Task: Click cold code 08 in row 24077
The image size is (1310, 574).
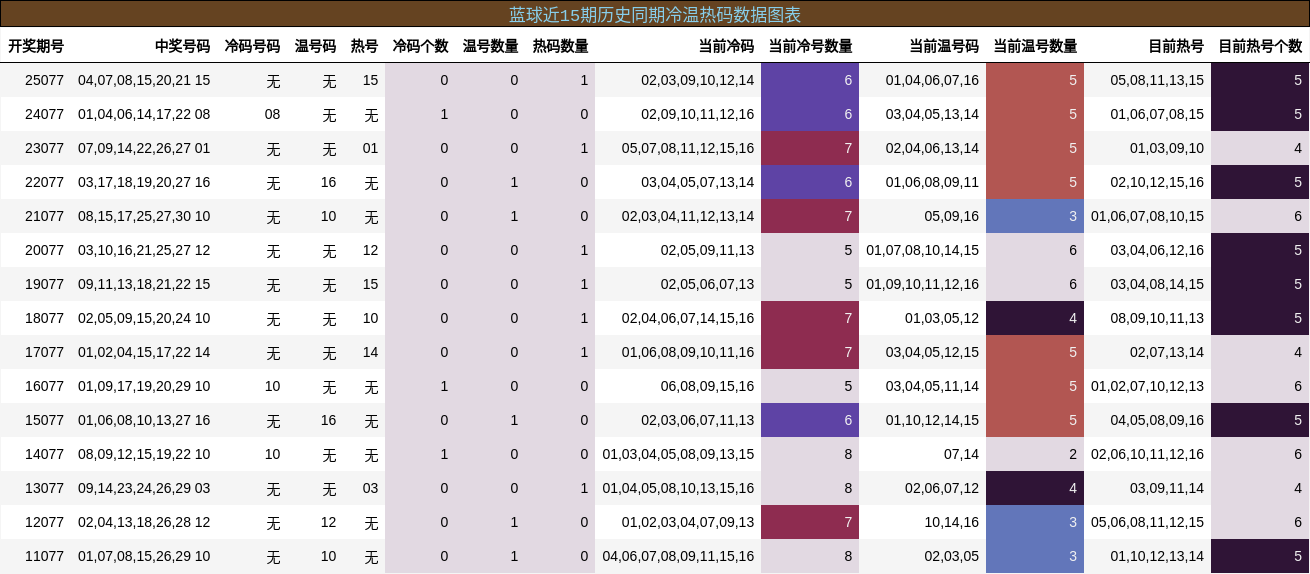Action: (x=272, y=114)
